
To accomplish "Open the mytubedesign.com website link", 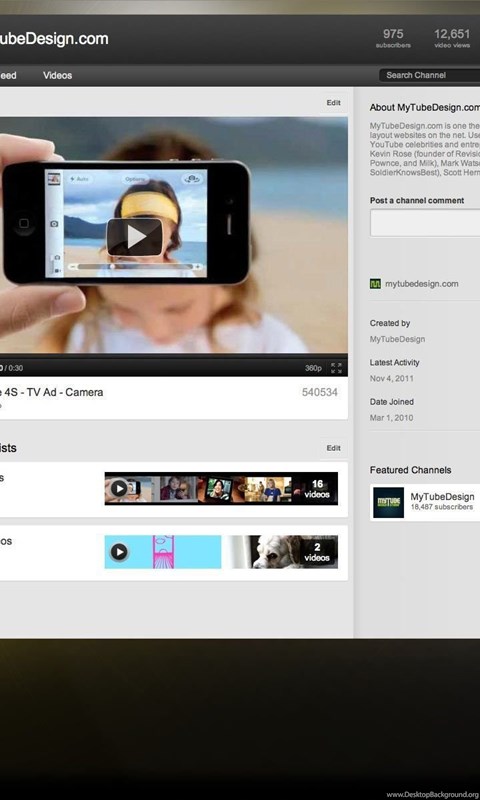I will coord(421,284).
